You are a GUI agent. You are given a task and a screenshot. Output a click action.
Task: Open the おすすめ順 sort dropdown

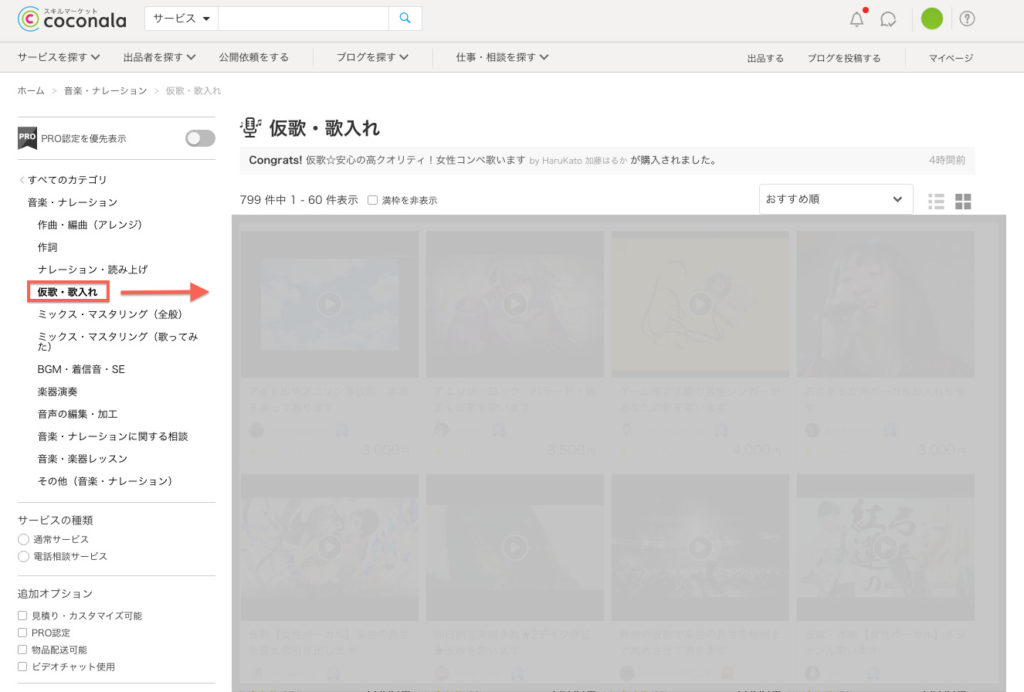835,199
